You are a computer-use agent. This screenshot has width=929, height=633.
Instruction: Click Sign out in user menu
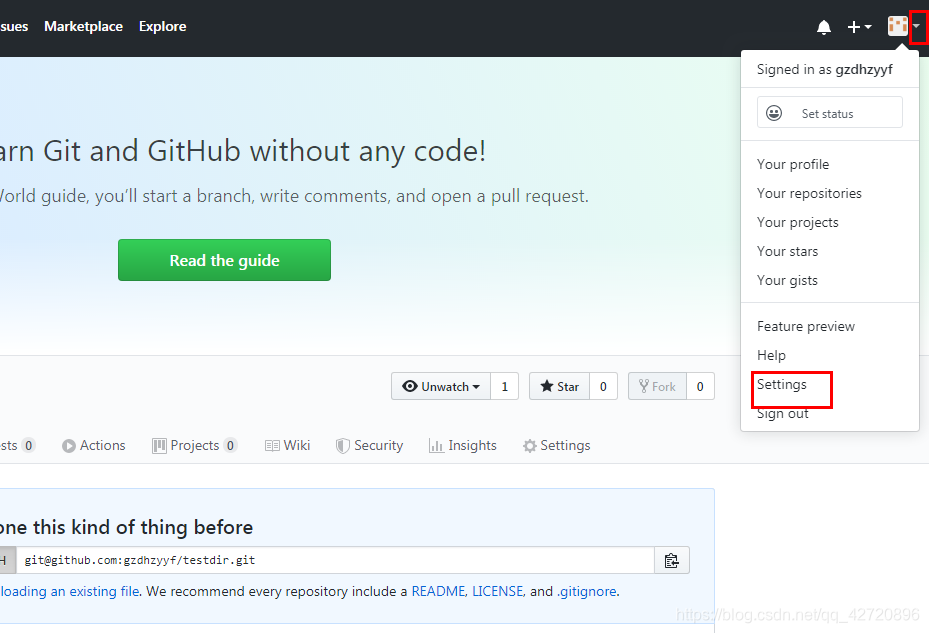tap(782, 413)
